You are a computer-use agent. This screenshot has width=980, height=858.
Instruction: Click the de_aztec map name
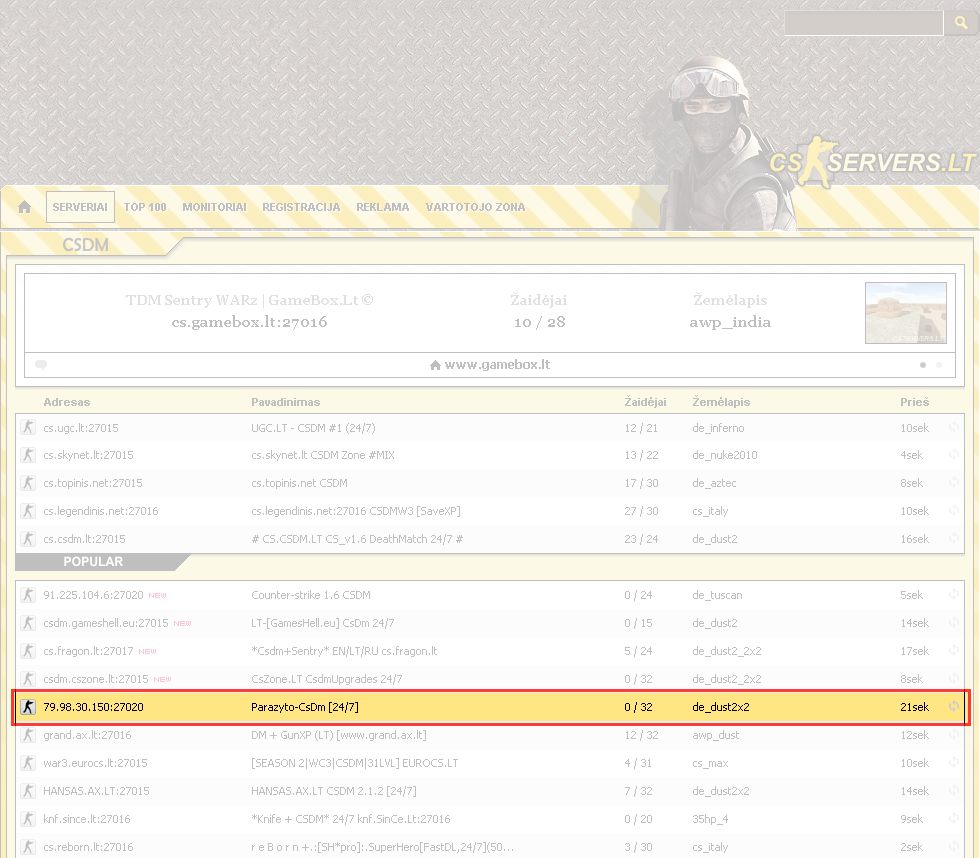pyautogui.click(x=714, y=483)
